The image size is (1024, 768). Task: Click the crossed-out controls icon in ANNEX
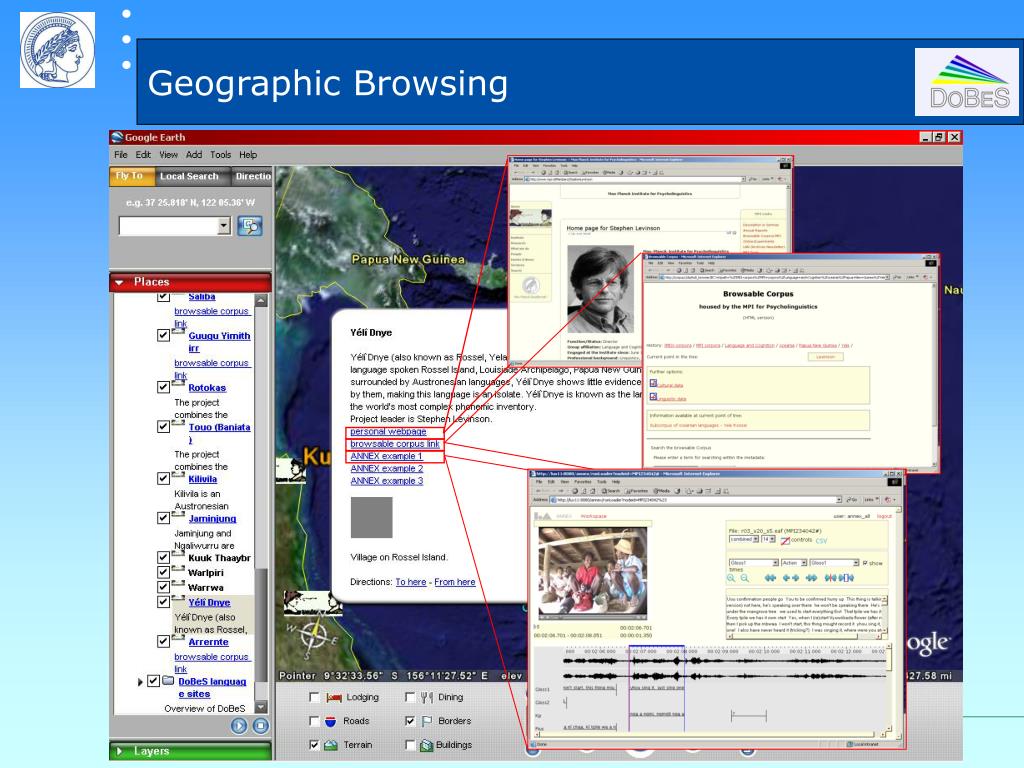point(785,541)
